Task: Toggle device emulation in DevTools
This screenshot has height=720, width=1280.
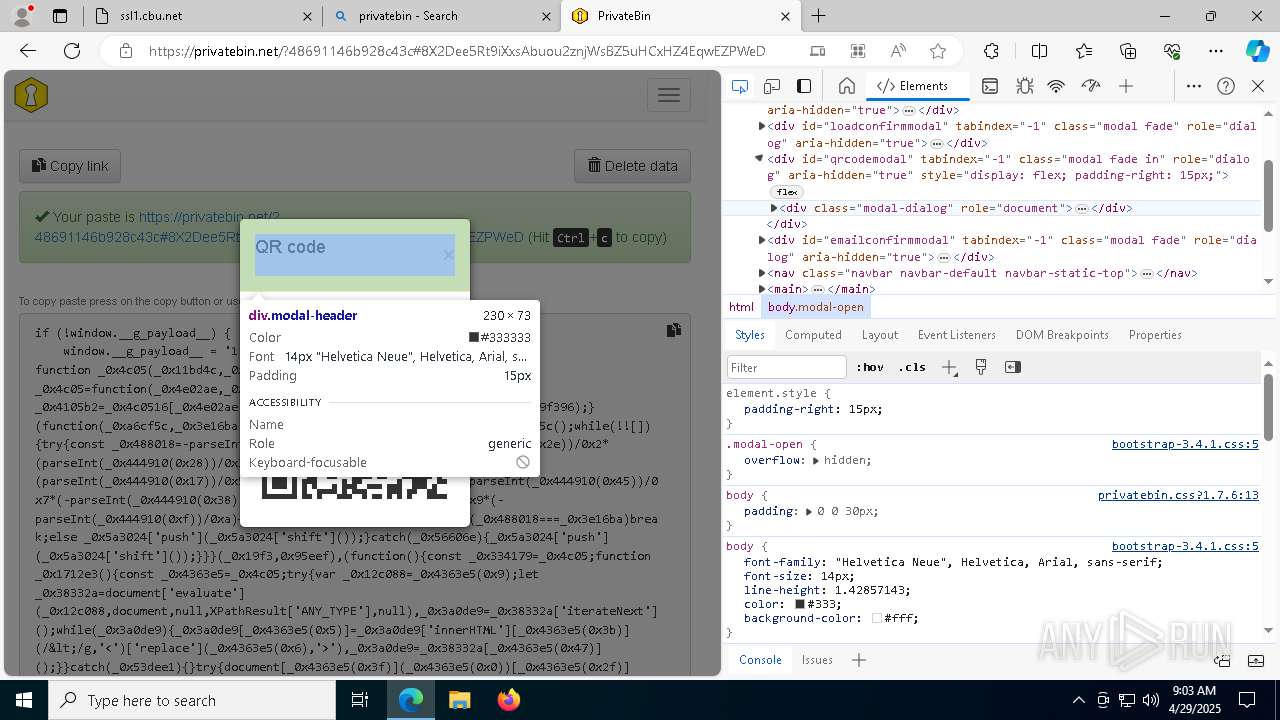Action: click(x=772, y=86)
